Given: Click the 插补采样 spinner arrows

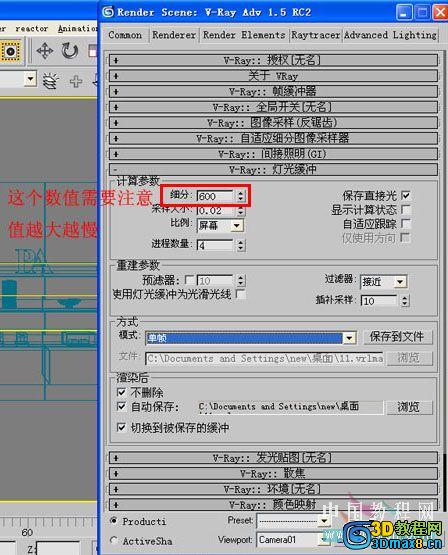Looking at the screenshot, I should tap(405, 301).
